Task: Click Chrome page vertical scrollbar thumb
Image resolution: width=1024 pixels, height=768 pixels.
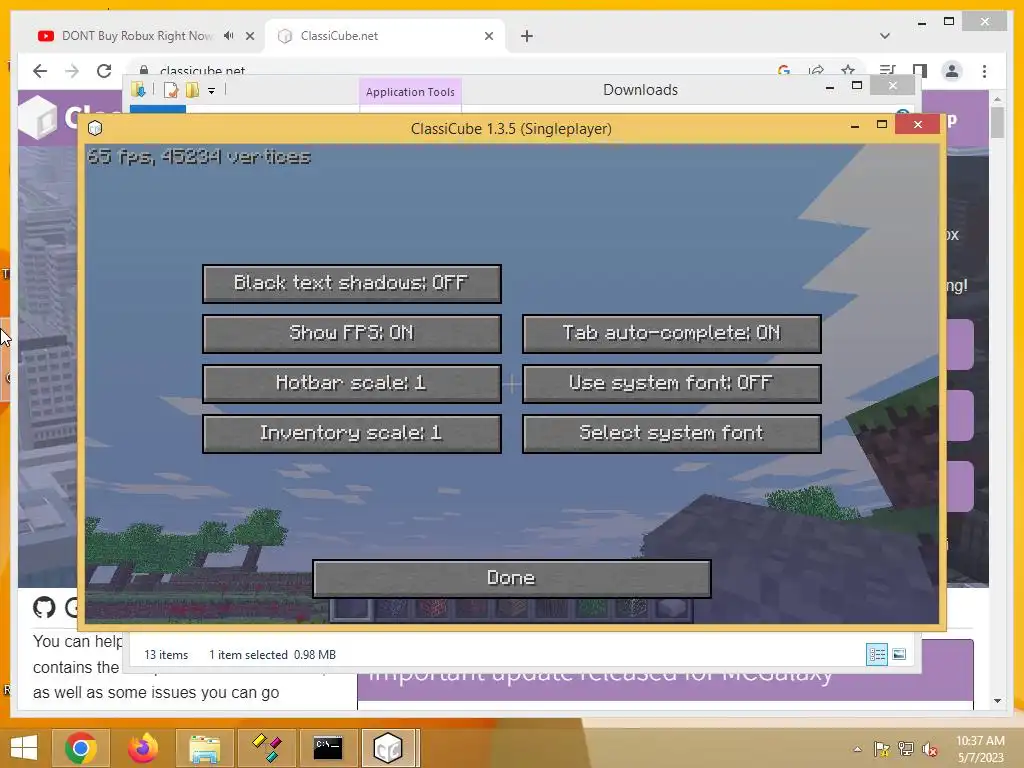Action: click(x=997, y=122)
